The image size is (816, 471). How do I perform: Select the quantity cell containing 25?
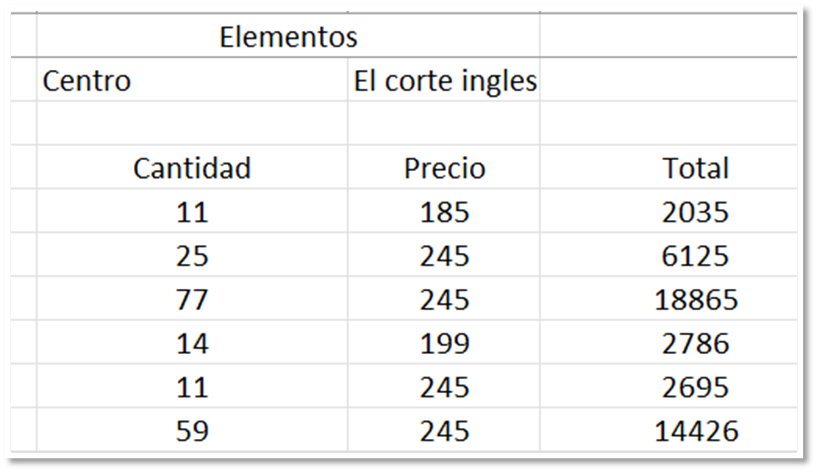(192, 254)
